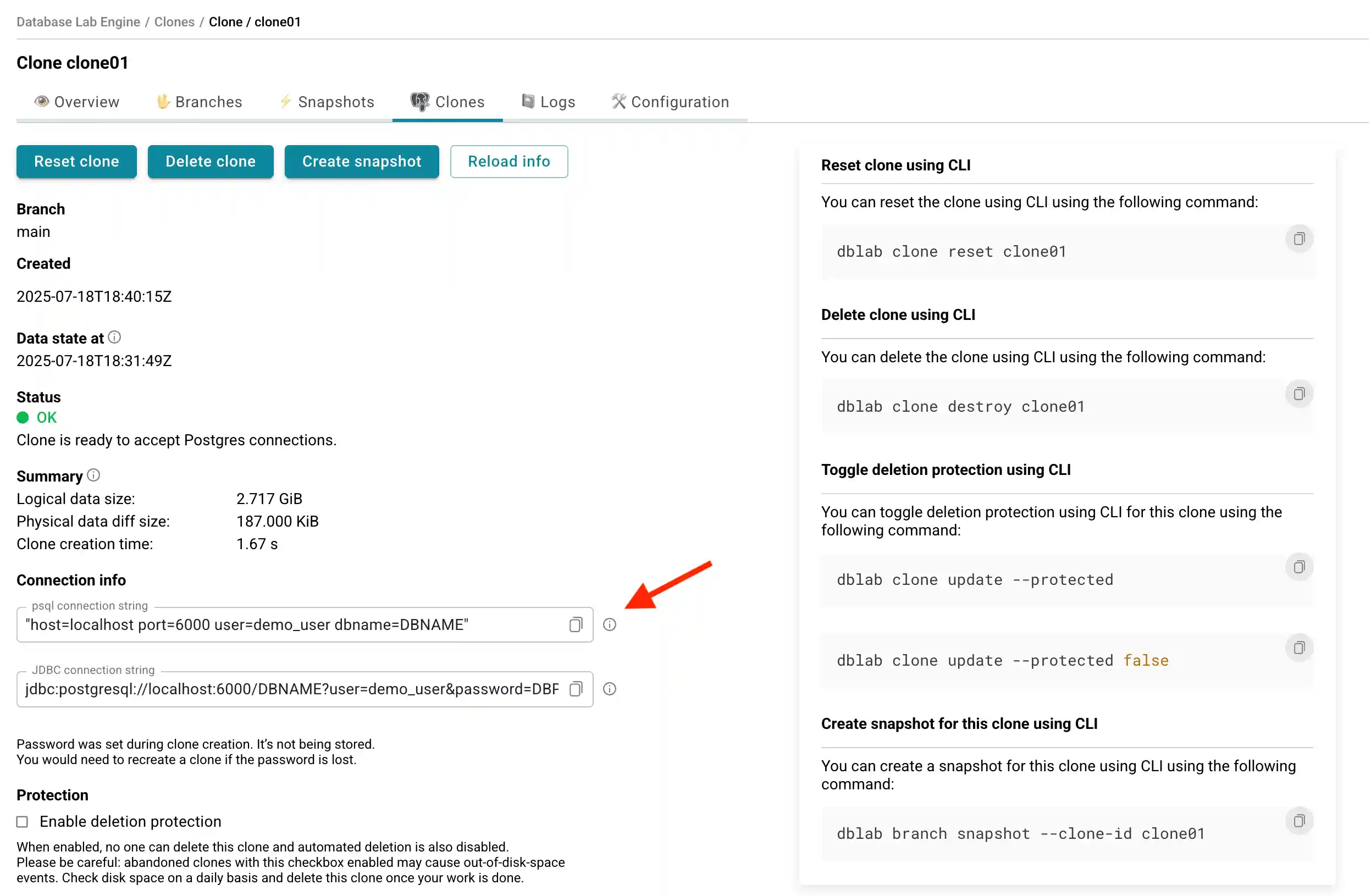Click the info icon beside JDBC connection string
The image size is (1371, 896).
(609, 689)
